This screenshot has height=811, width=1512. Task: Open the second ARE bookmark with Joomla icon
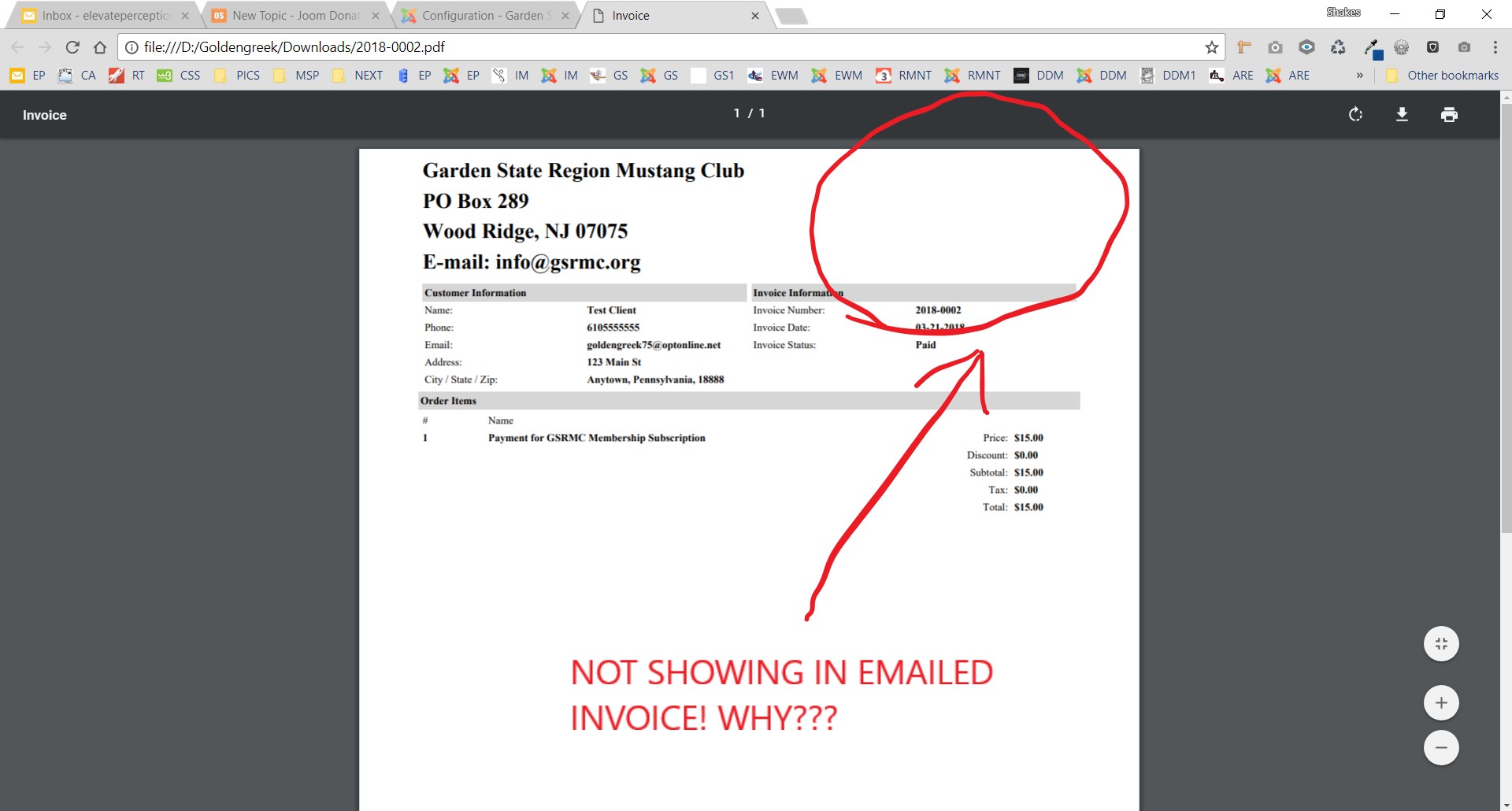pos(1288,76)
